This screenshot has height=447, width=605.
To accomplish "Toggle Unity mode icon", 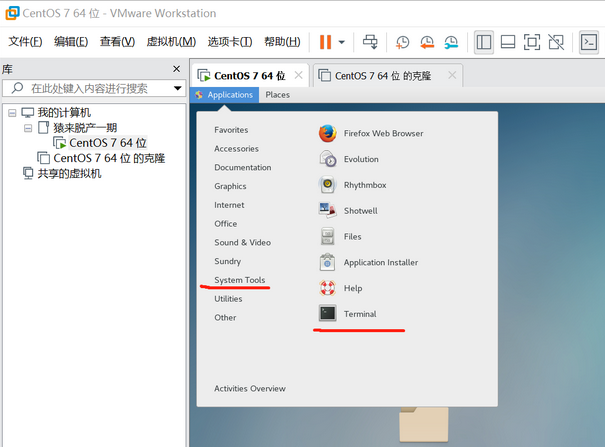I will (556, 42).
